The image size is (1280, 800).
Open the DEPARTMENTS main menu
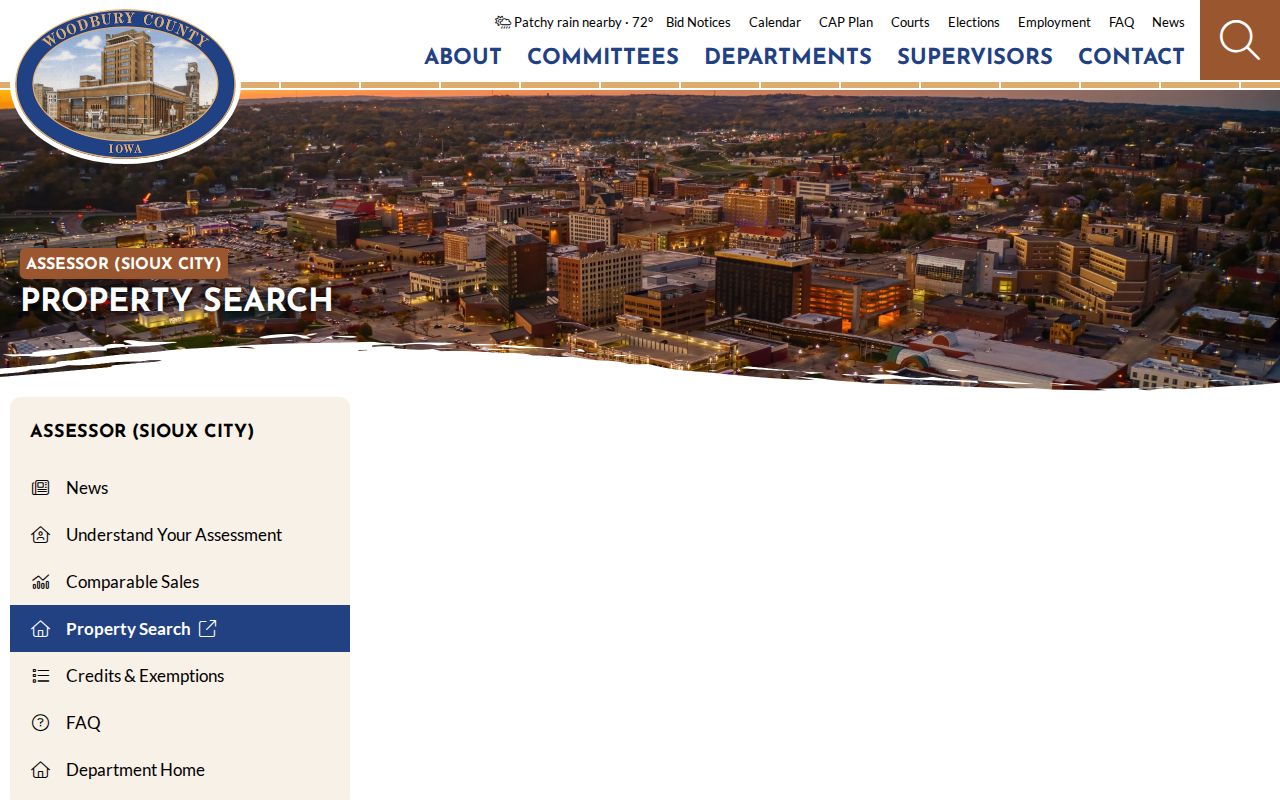[x=788, y=57]
